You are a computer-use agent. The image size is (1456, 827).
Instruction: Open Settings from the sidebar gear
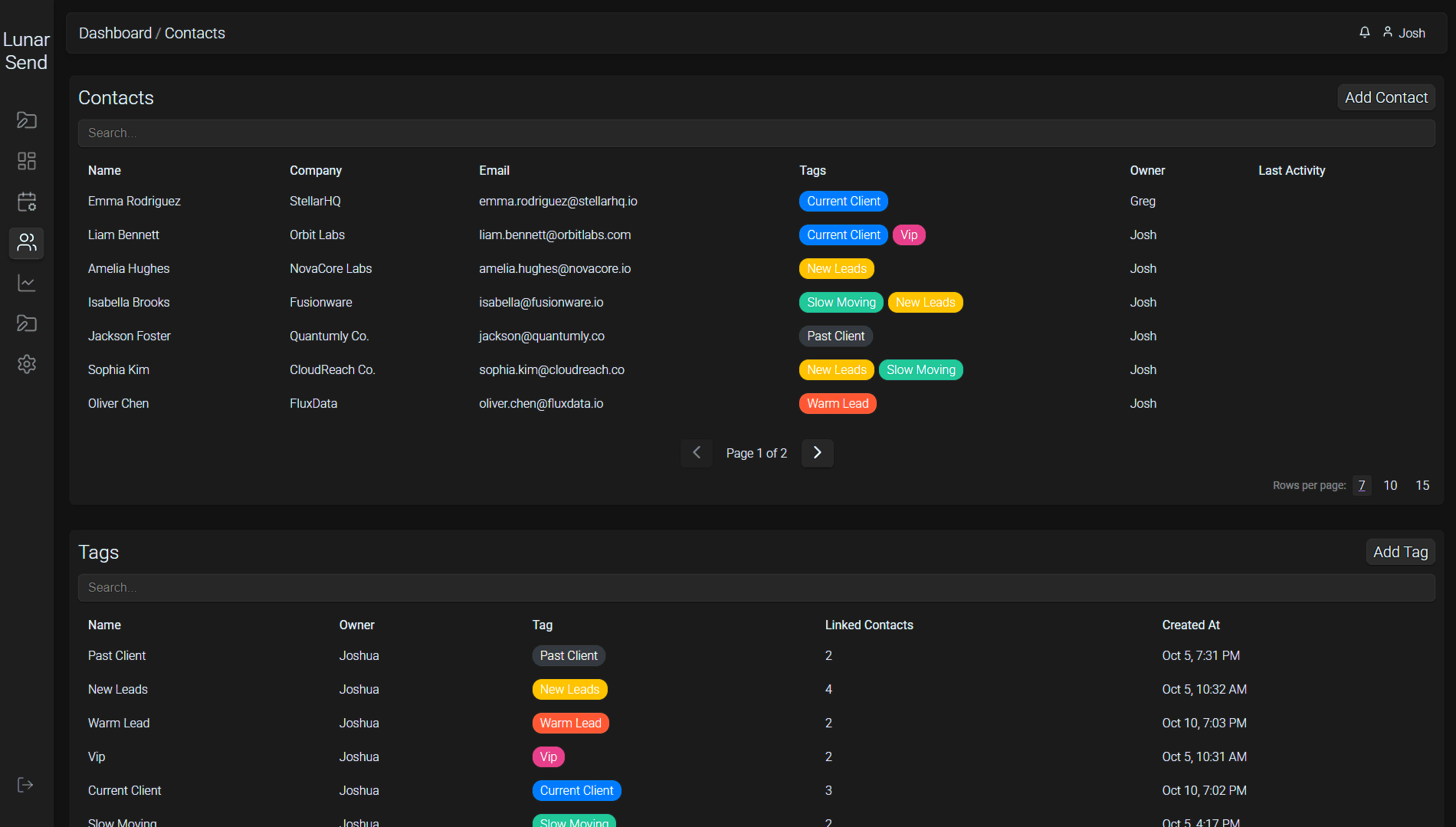(x=26, y=364)
